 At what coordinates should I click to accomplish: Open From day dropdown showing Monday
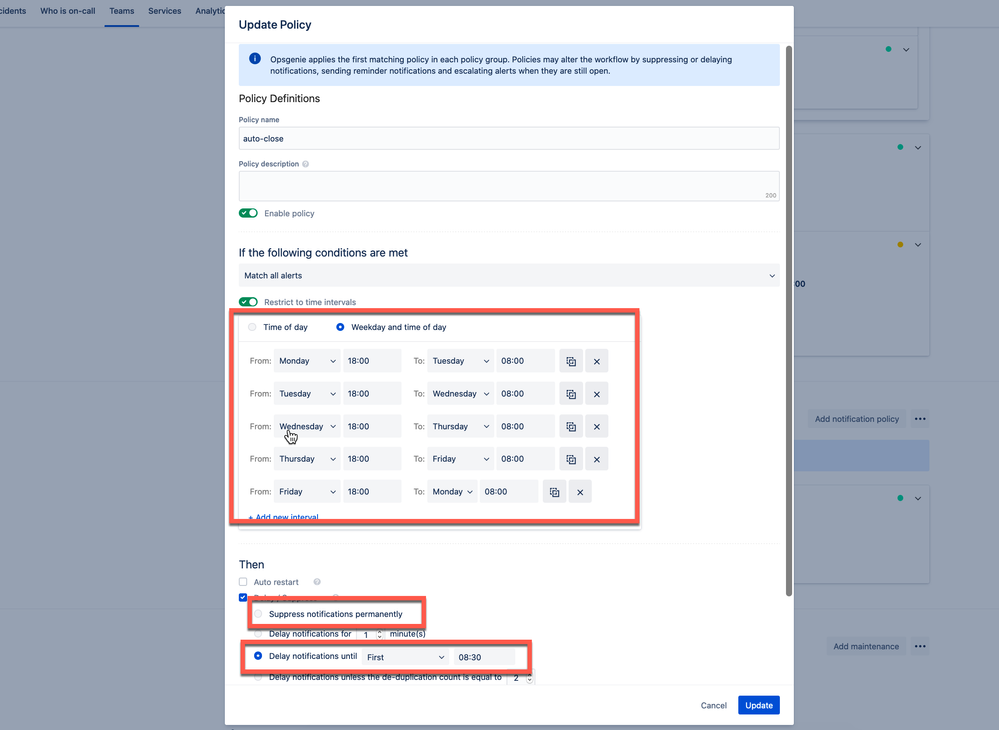(x=306, y=361)
